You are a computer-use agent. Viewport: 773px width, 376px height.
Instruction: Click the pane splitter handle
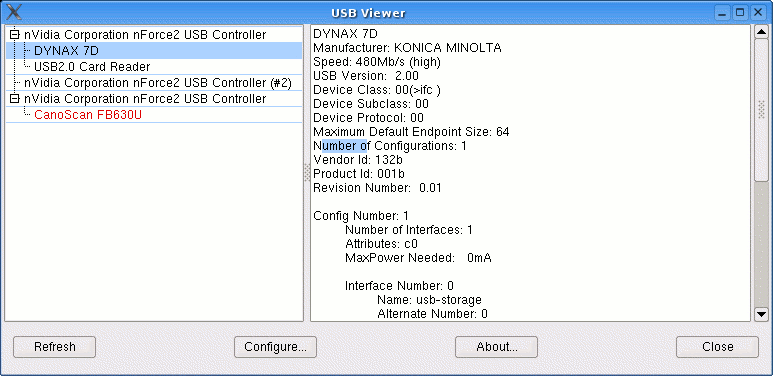point(307,173)
